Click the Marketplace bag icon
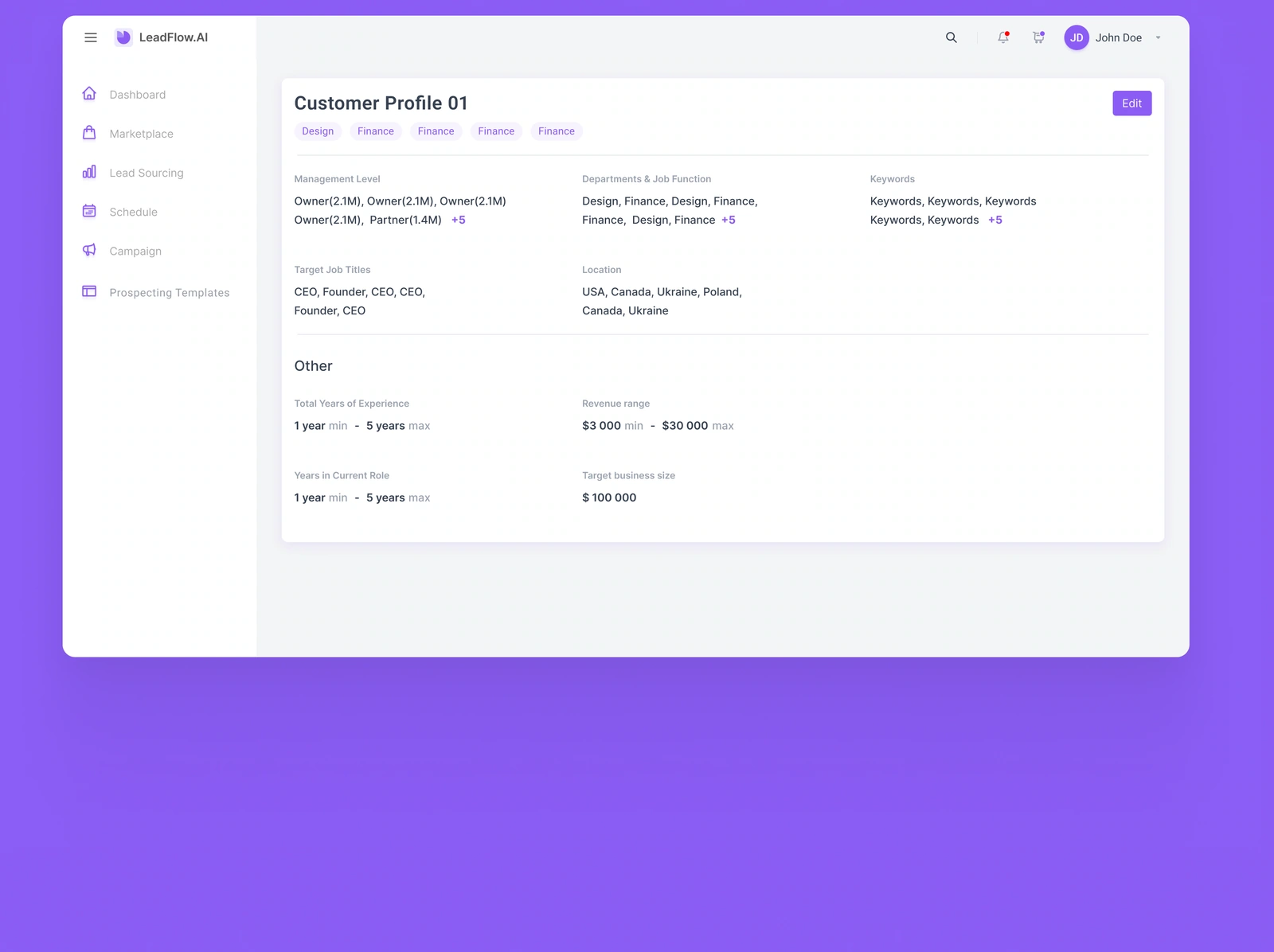Screen dimensions: 1274x952 coord(89,133)
